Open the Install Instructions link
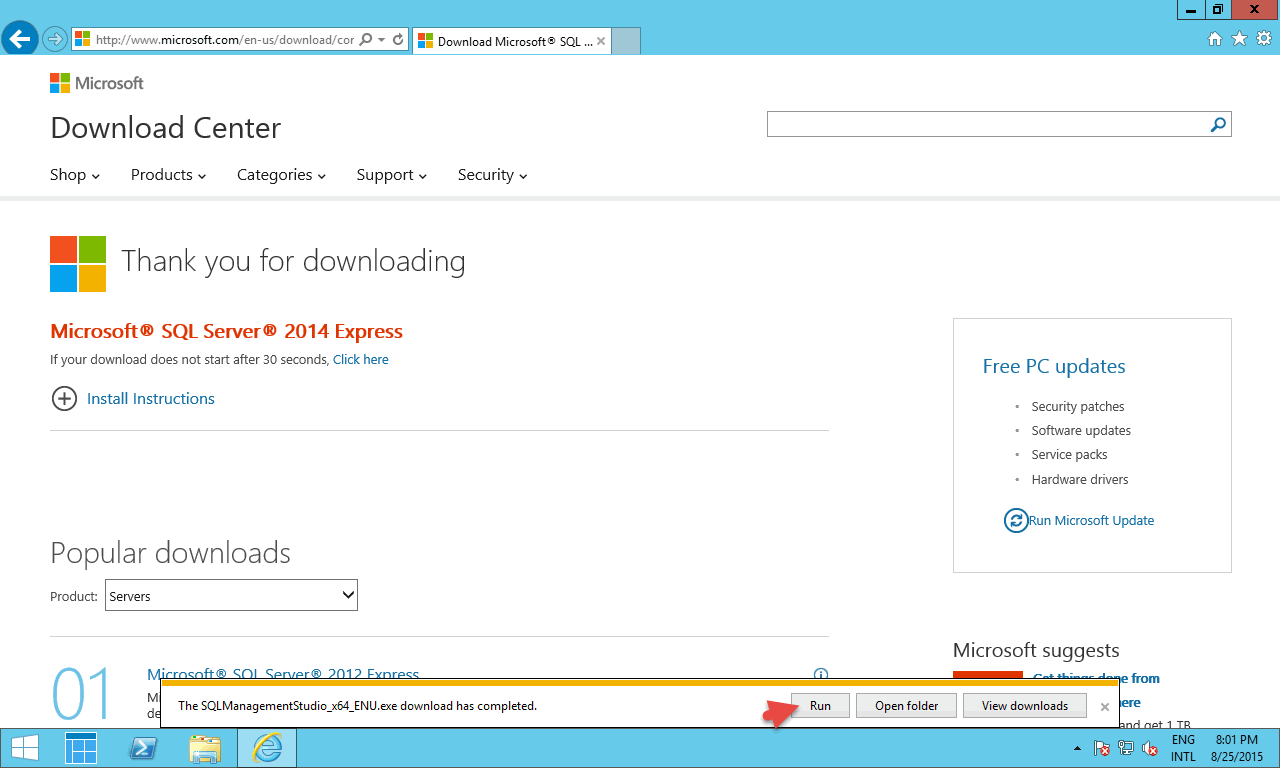 pyautogui.click(x=151, y=399)
